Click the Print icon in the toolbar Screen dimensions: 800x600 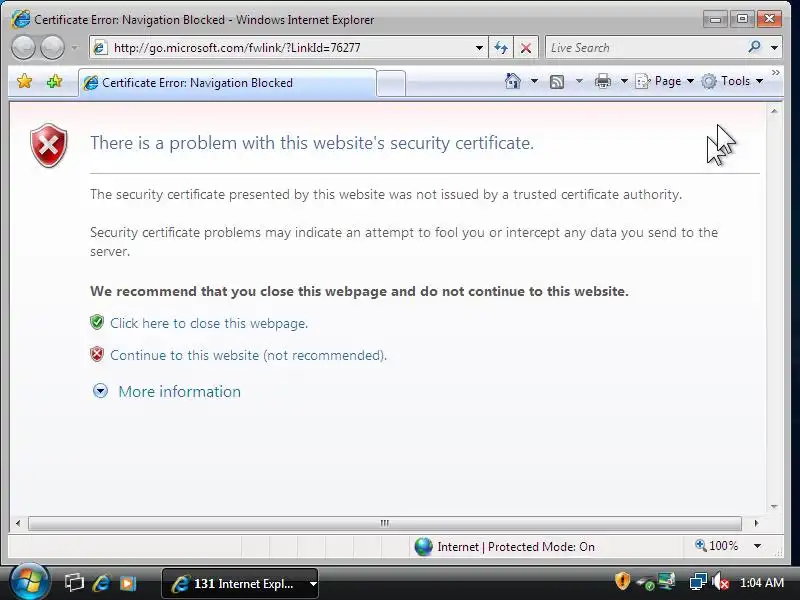click(603, 81)
